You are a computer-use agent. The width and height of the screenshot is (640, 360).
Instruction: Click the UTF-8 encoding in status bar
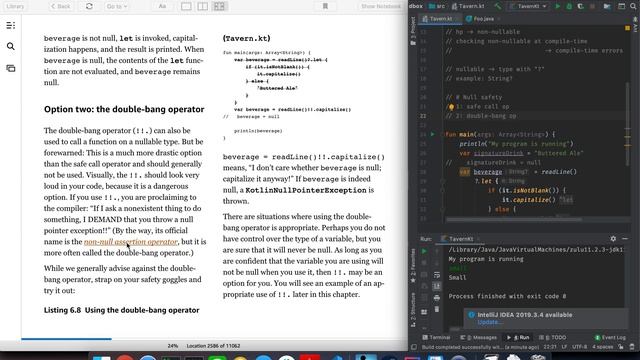click(579, 347)
